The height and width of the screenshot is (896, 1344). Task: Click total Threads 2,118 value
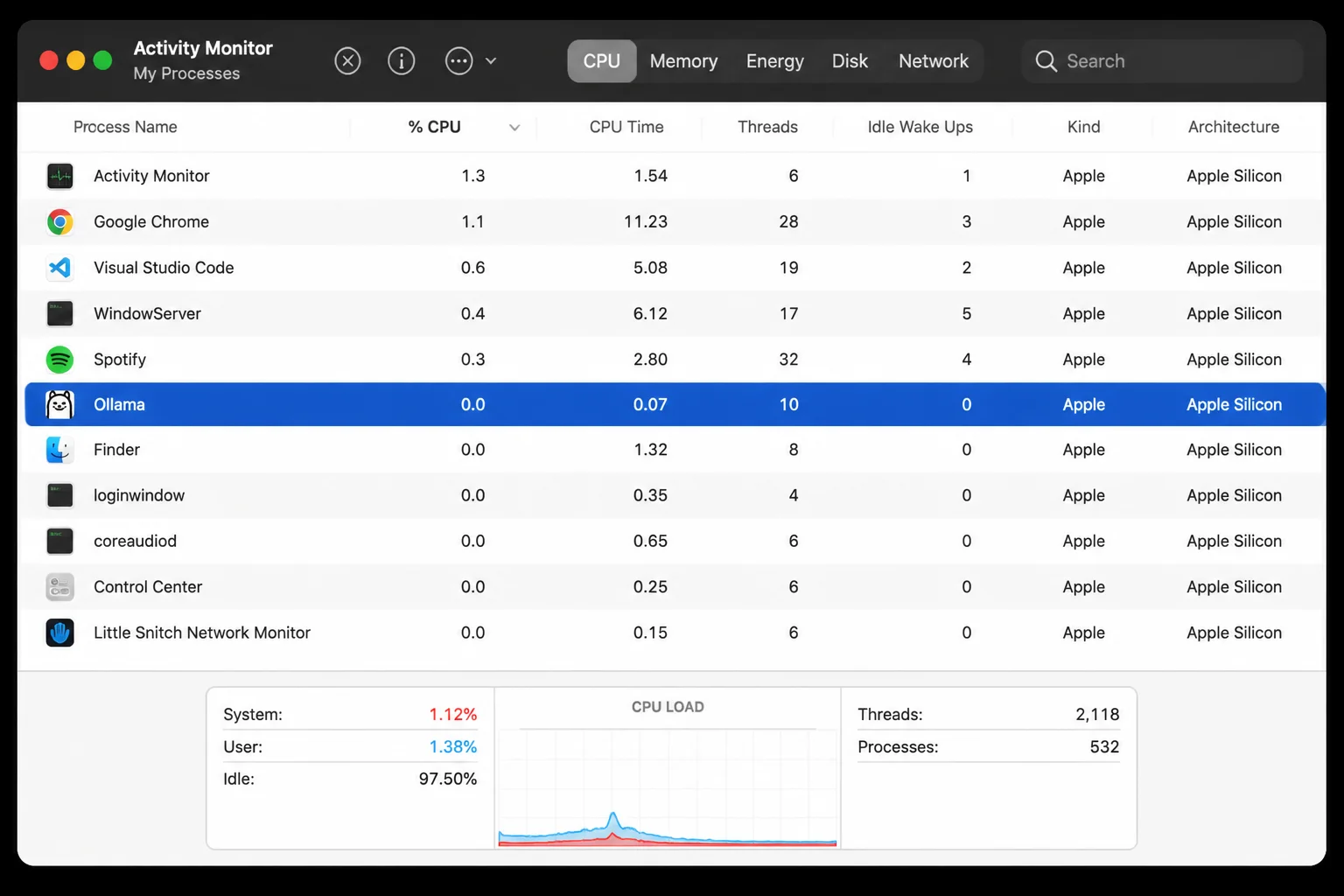pyautogui.click(x=1097, y=714)
